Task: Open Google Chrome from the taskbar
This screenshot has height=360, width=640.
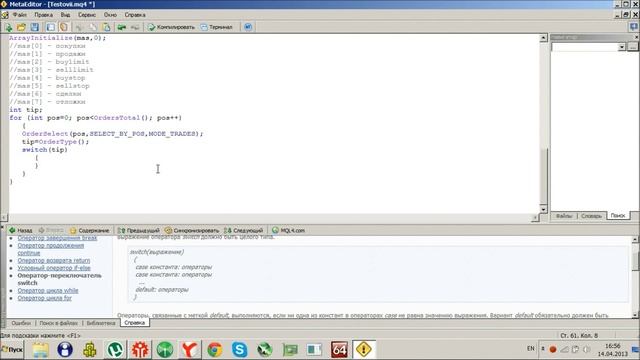Action: (x=215, y=350)
